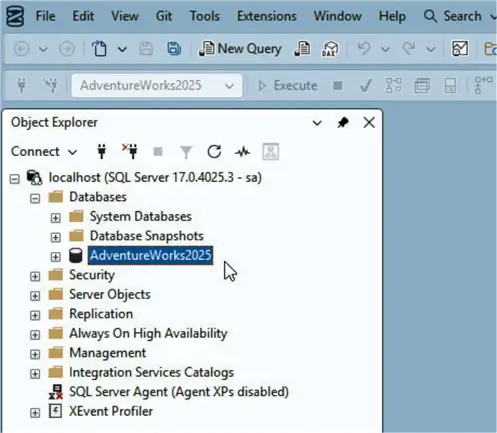Open the New File dropdown arrow
The width and height of the screenshot is (497, 433).
pos(122,49)
